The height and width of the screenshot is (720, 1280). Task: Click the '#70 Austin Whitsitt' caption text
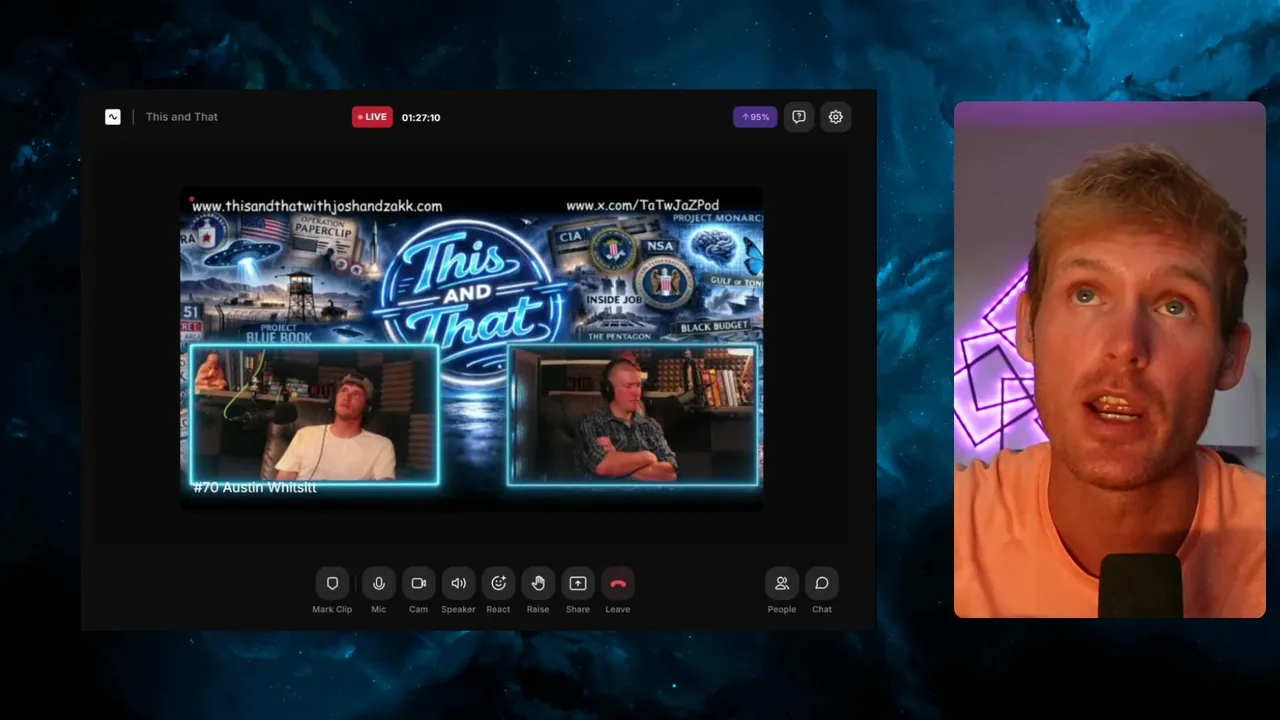(x=255, y=487)
